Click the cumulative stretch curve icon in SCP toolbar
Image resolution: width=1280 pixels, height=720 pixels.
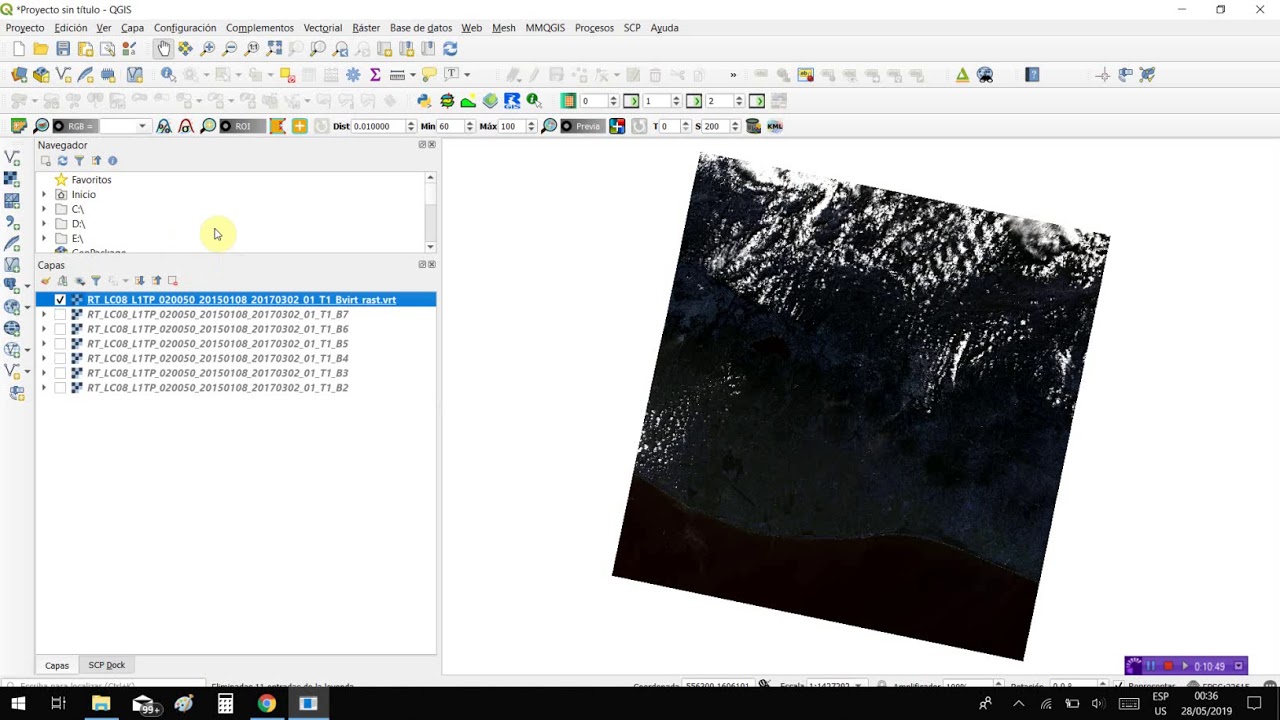tap(164, 126)
